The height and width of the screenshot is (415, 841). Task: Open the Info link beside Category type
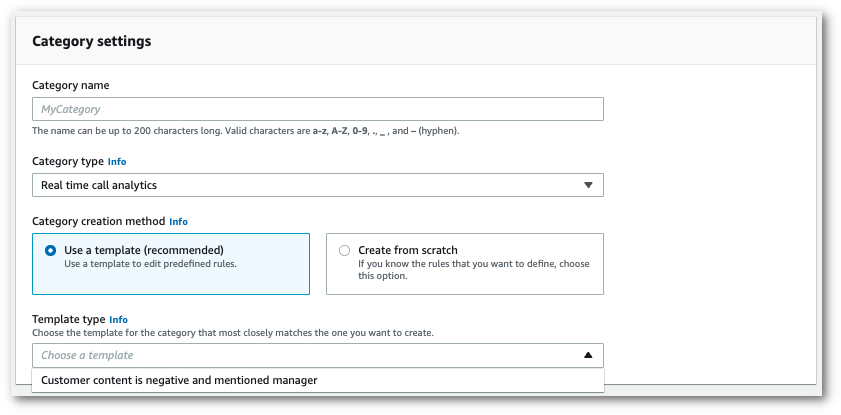117,161
